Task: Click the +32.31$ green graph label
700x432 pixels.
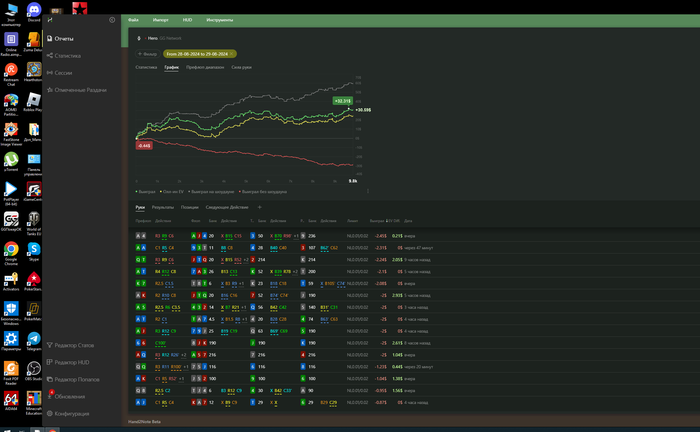Action: (342, 101)
